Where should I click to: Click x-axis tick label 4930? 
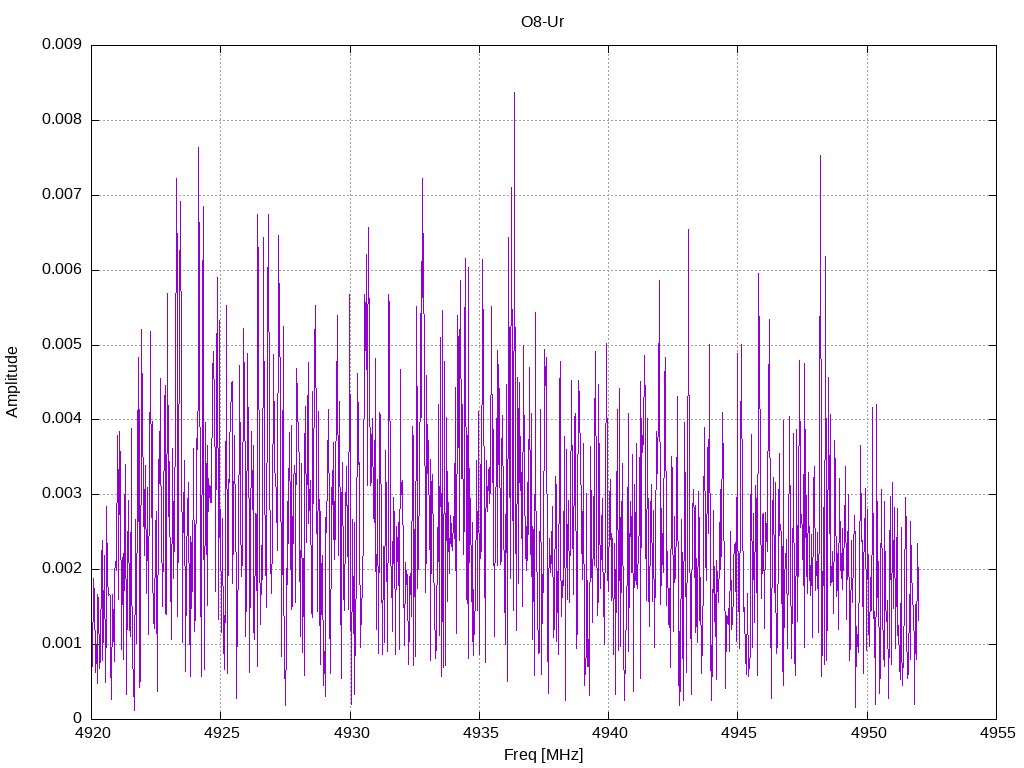pos(351,733)
